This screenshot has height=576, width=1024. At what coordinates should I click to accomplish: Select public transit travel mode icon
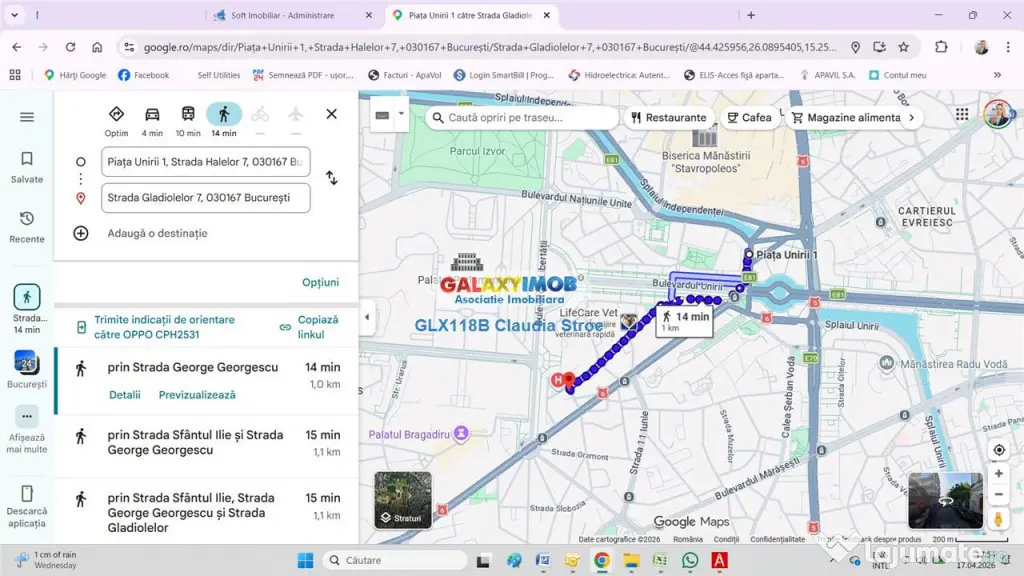click(x=188, y=114)
